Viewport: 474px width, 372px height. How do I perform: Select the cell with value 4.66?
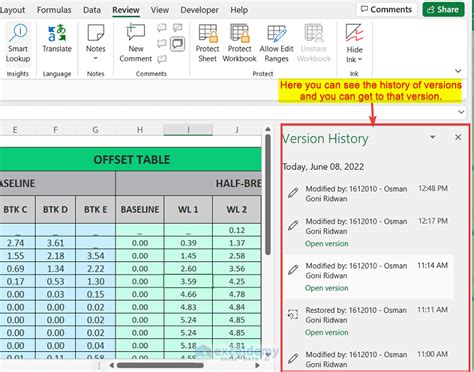(x=188, y=294)
